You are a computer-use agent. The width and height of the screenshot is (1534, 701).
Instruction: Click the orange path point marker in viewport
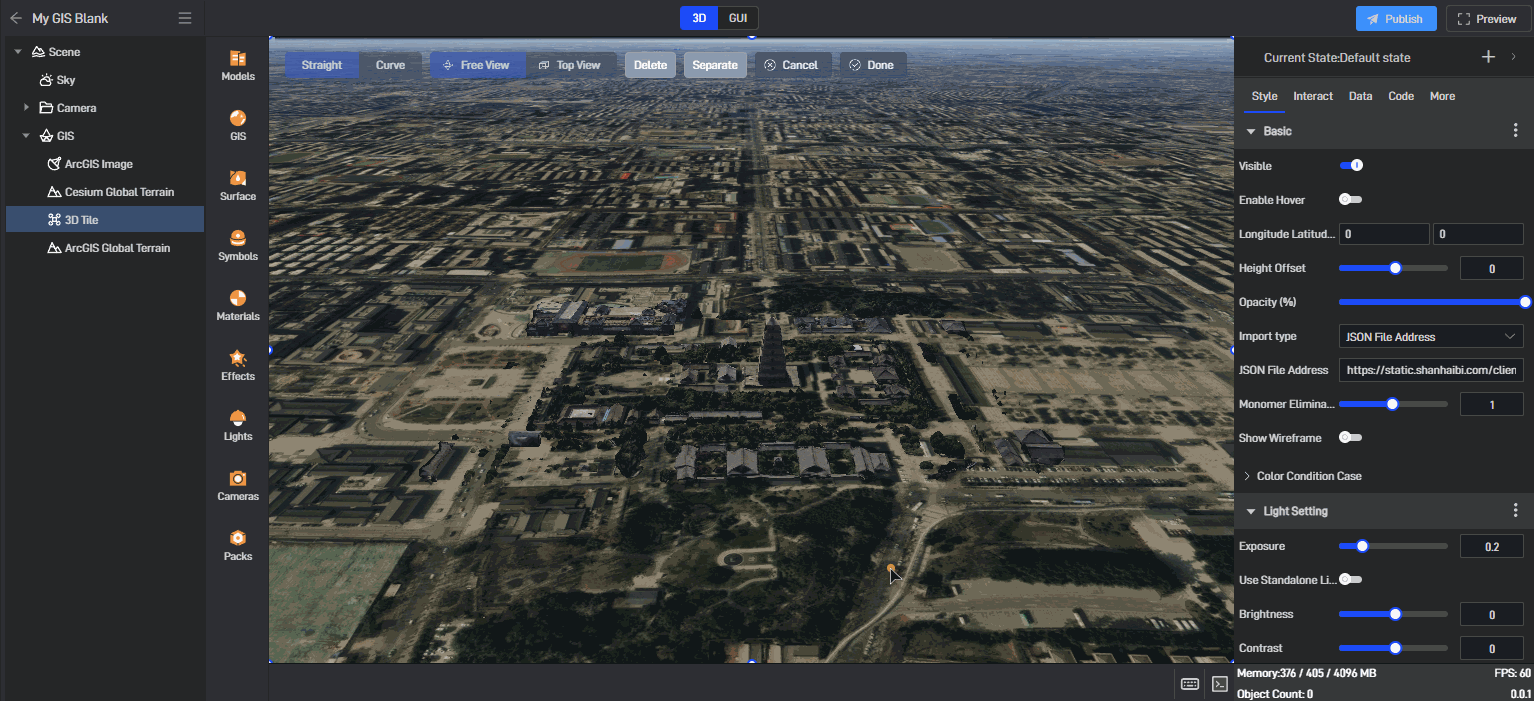point(891,568)
